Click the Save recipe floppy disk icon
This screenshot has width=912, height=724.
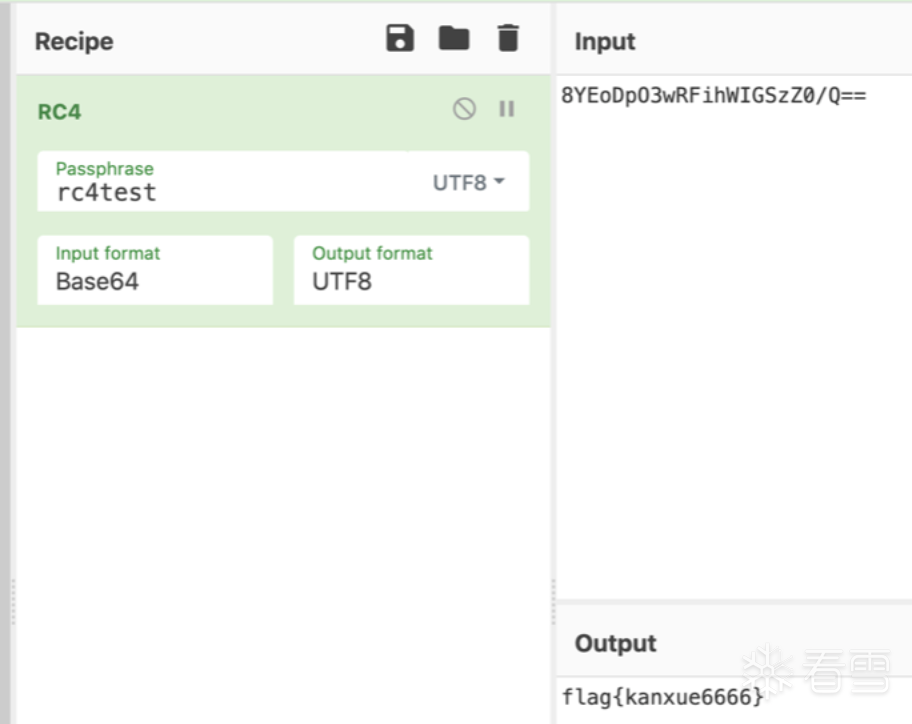point(400,39)
